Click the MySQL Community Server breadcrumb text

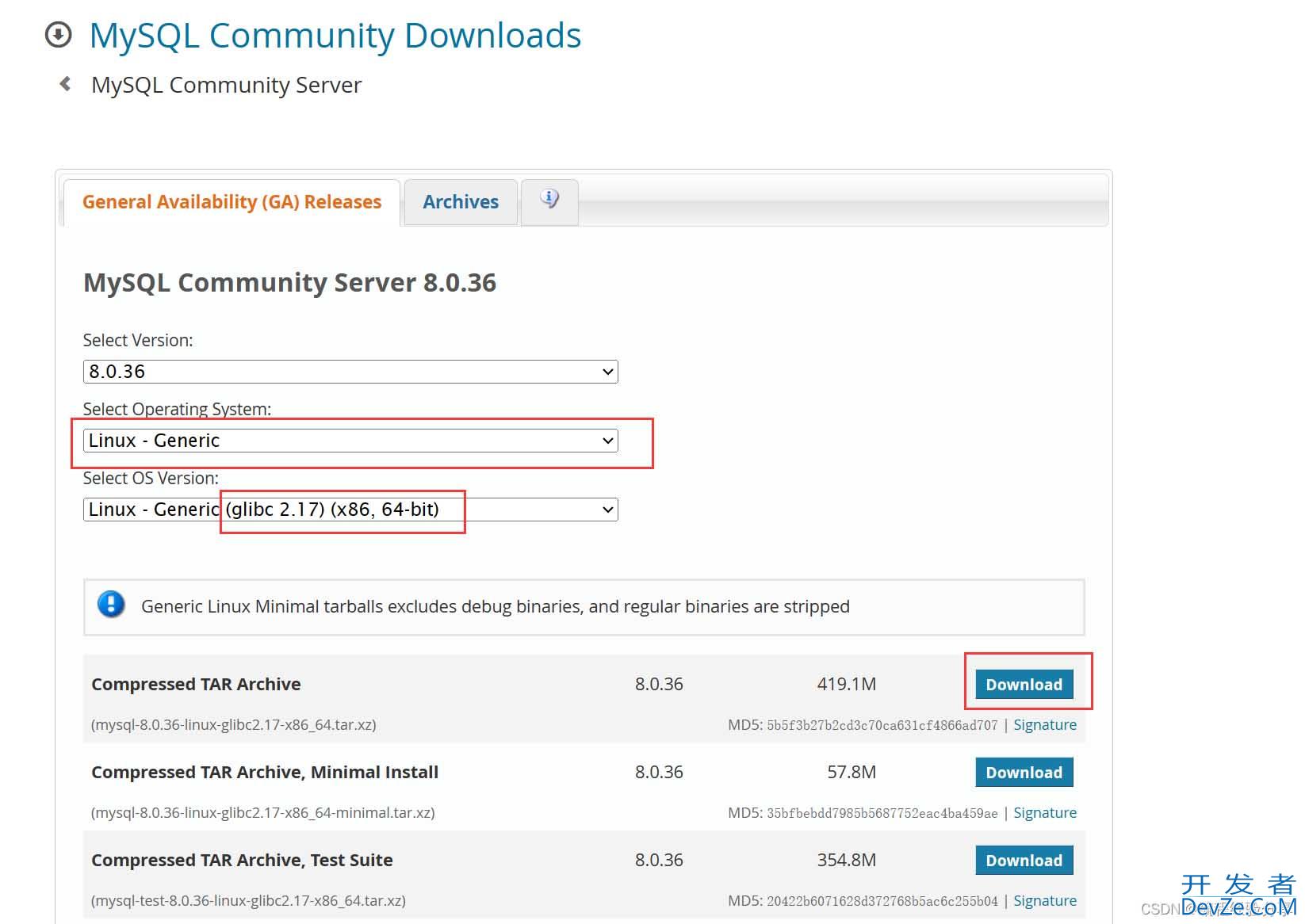click(x=226, y=85)
